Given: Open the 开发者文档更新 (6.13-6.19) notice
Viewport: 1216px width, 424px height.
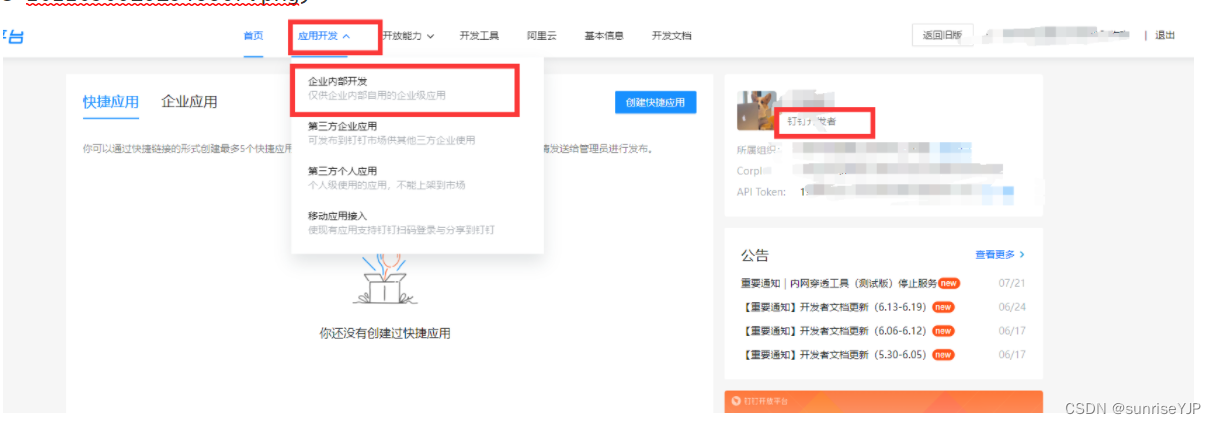Looking at the screenshot, I should pyautogui.click(x=834, y=307).
